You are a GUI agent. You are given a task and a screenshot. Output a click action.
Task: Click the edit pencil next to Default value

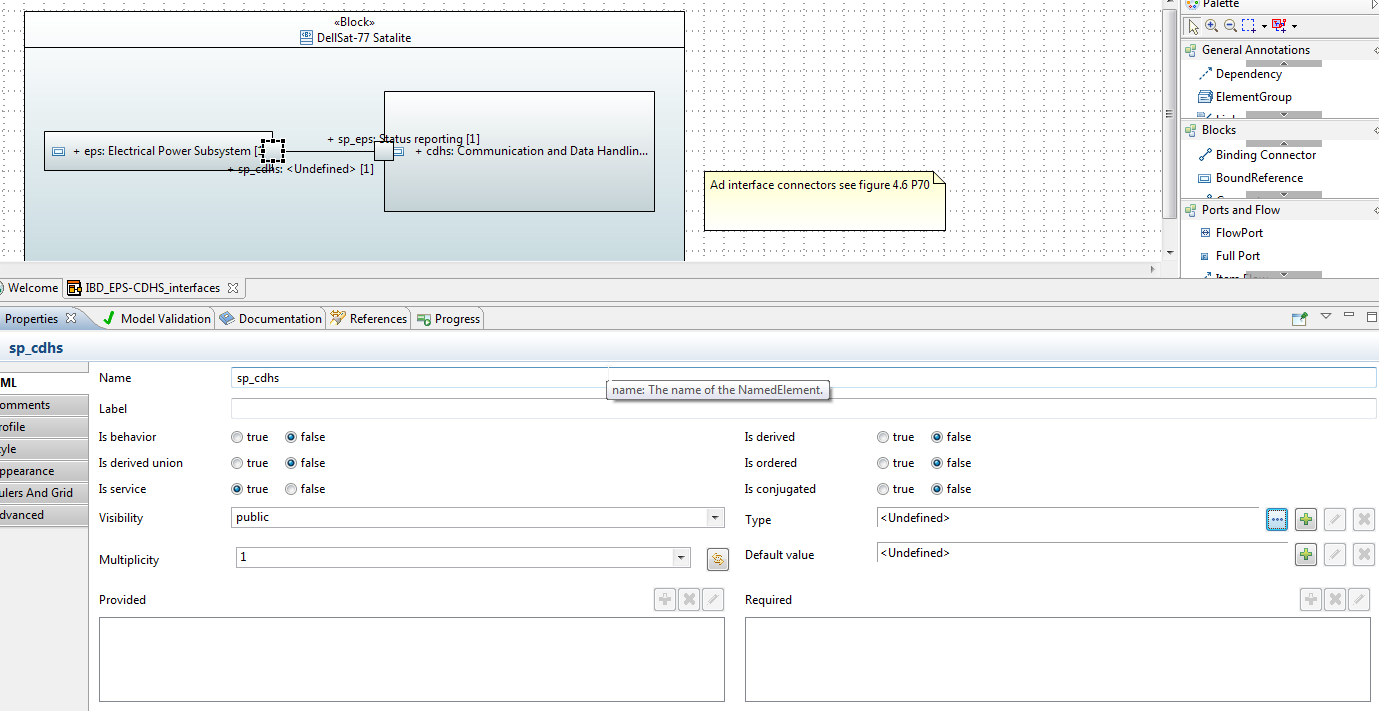pyautogui.click(x=1335, y=555)
